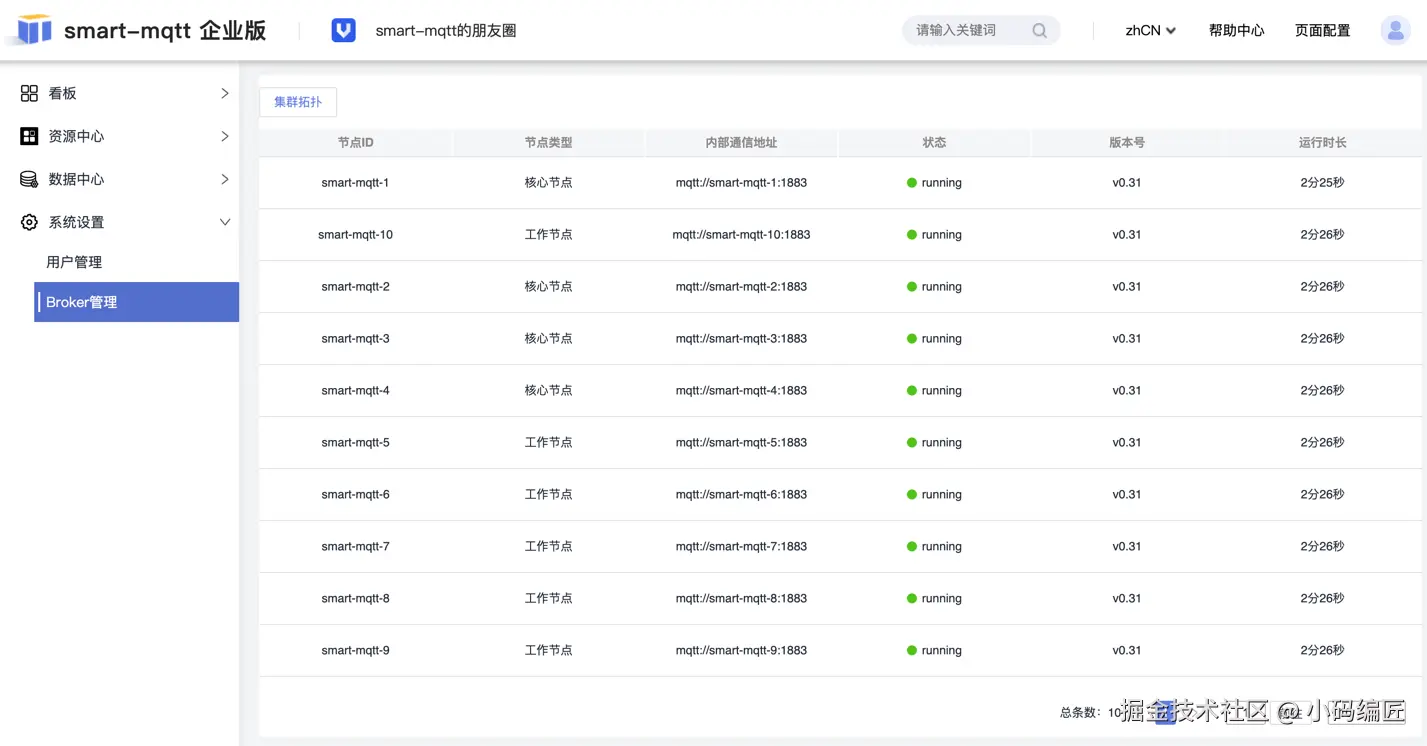Click the 状态 column header
This screenshot has width=1427, height=746.
934,143
